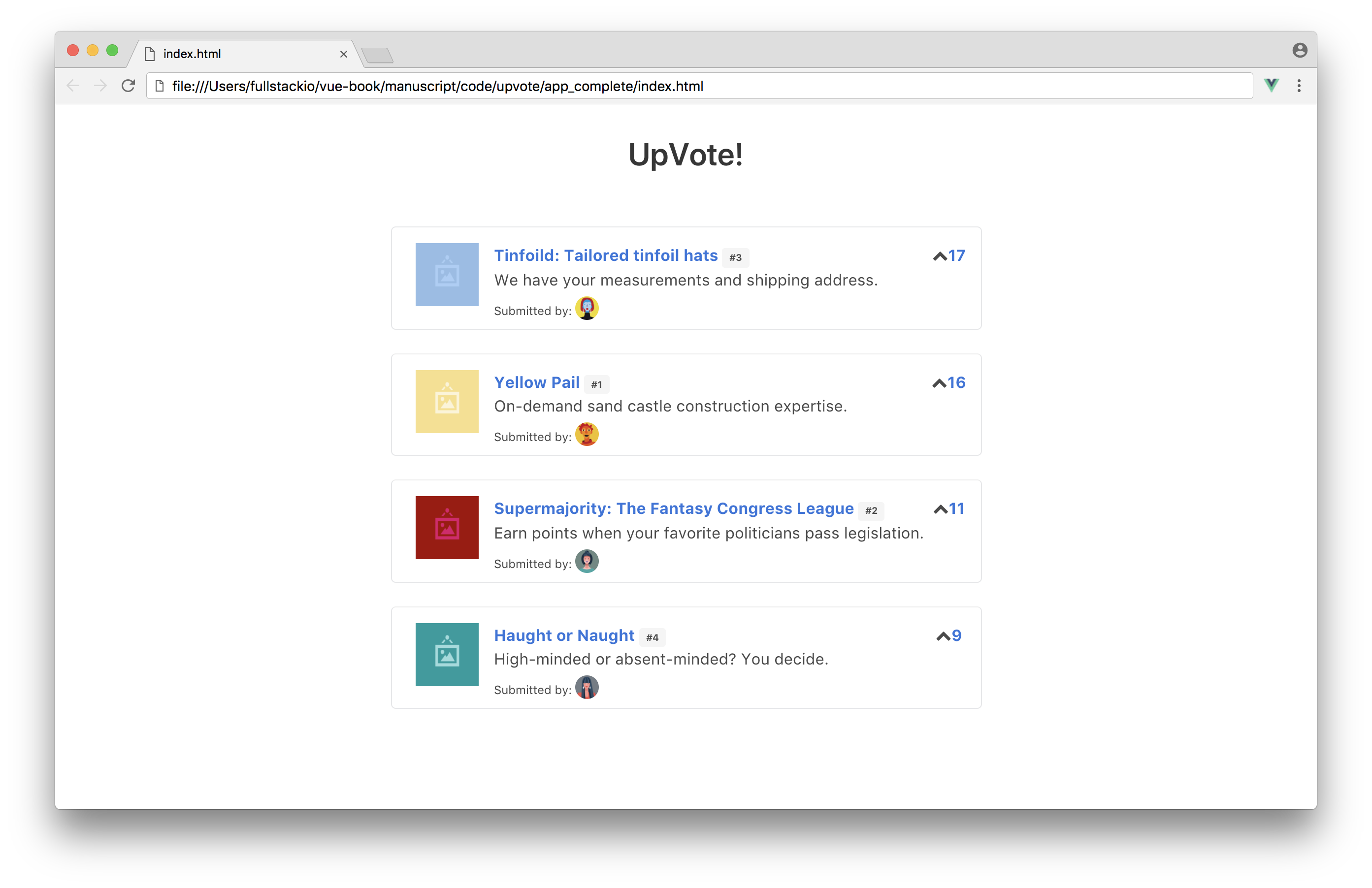Open the Tinfoild: Tailored tinfoil hats link
This screenshot has width=1372, height=888.
[605, 255]
